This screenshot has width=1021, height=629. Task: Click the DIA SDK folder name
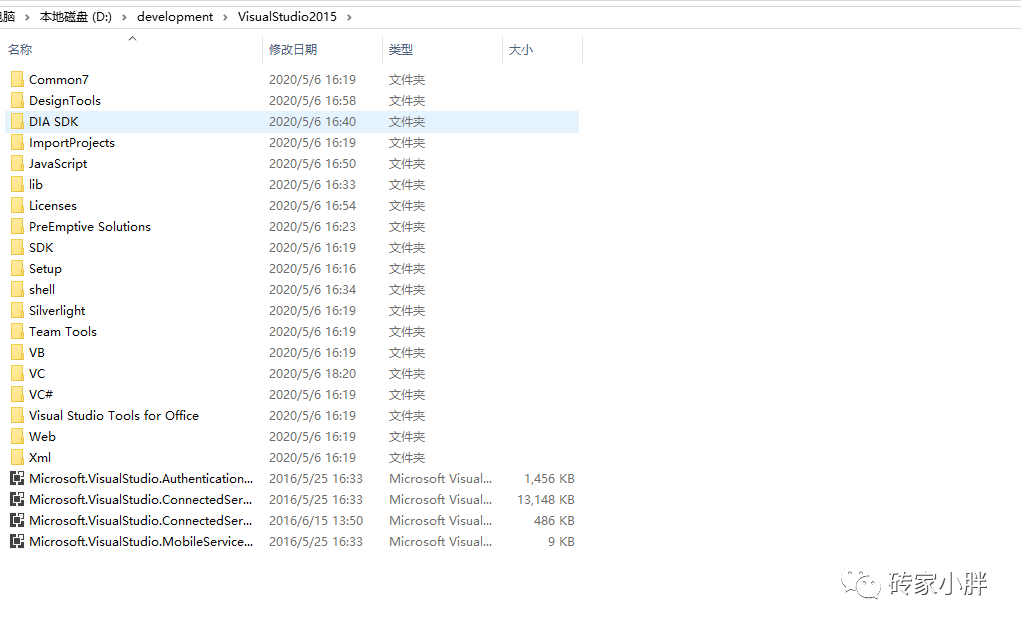tap(53, 122)
